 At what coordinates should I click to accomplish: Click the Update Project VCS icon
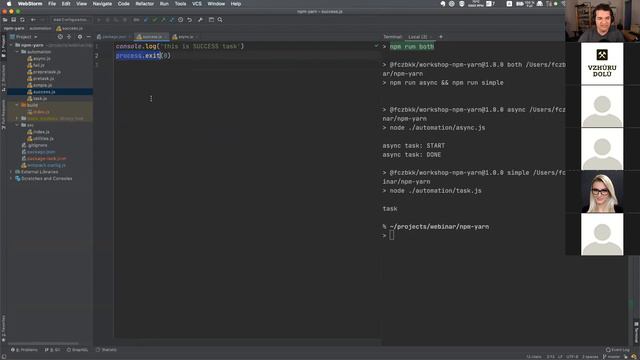coord(146,20)
